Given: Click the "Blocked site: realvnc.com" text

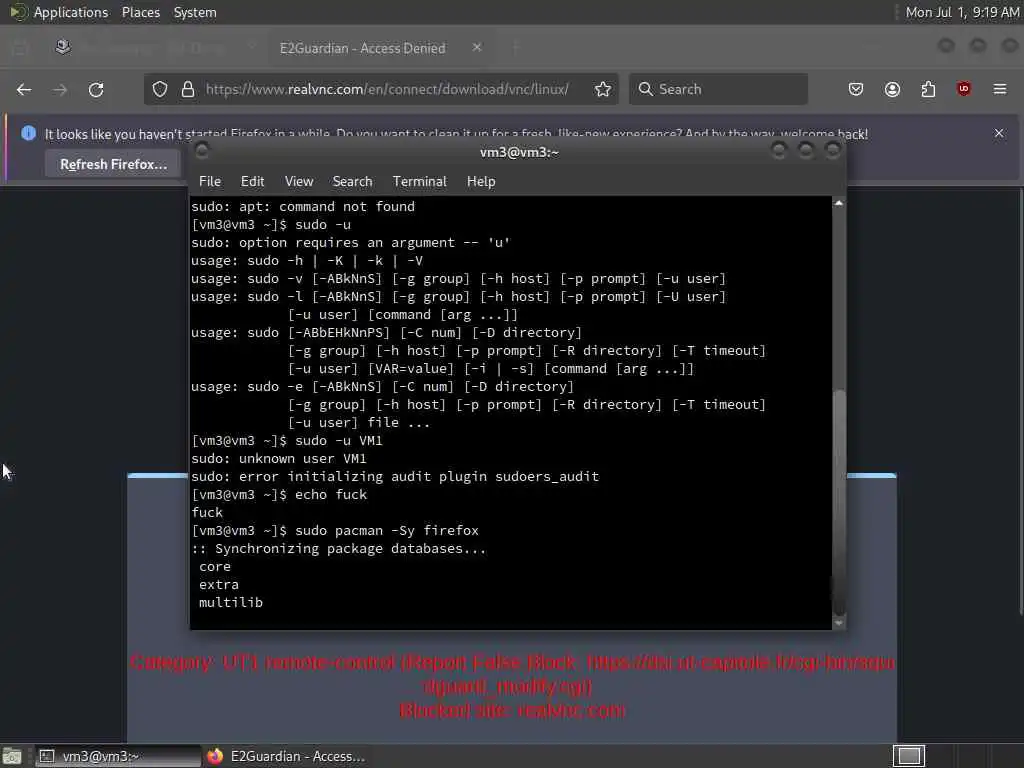Looking at the screenshot, I should pos(512,711).
